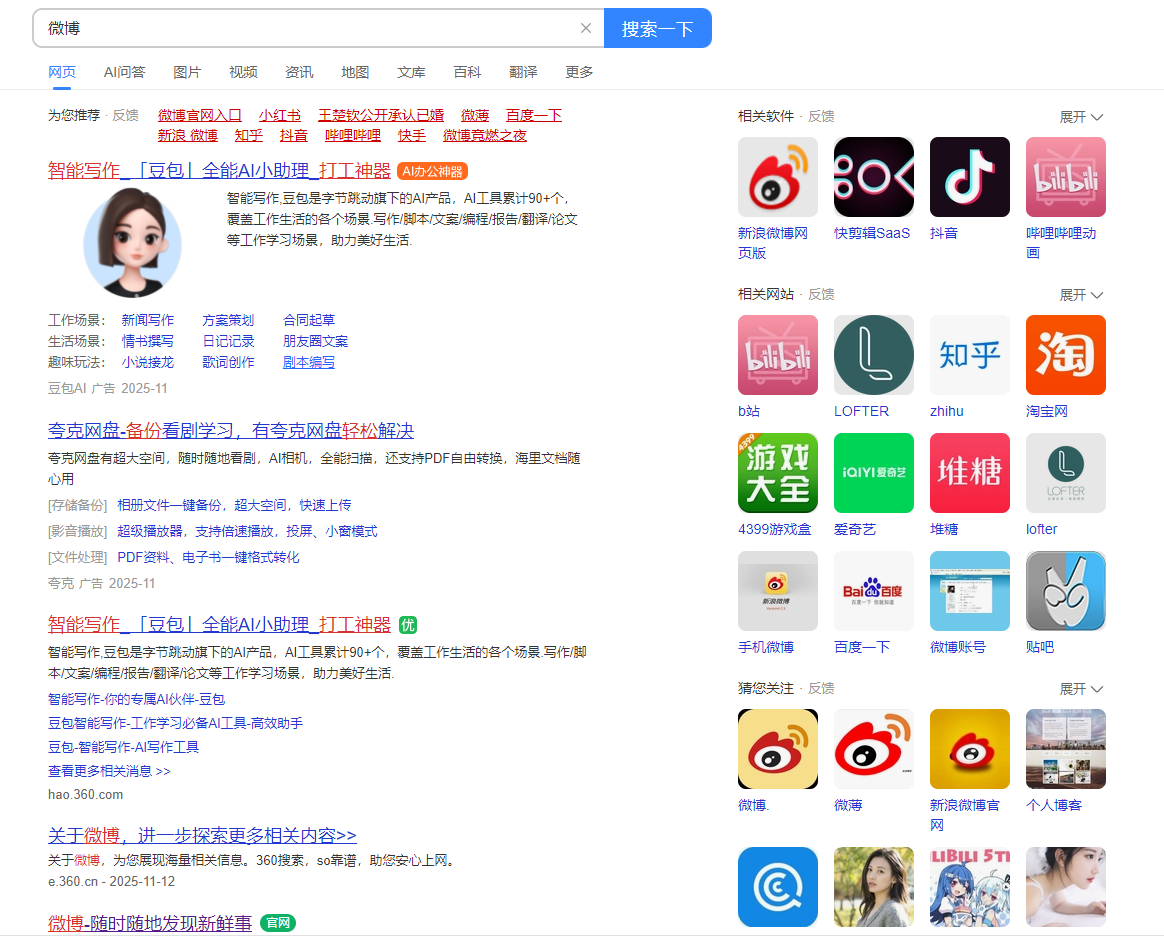Screen dimensions: 1164x936
Task: Open the dark green LOFTER icon
Action: [874, 355]
